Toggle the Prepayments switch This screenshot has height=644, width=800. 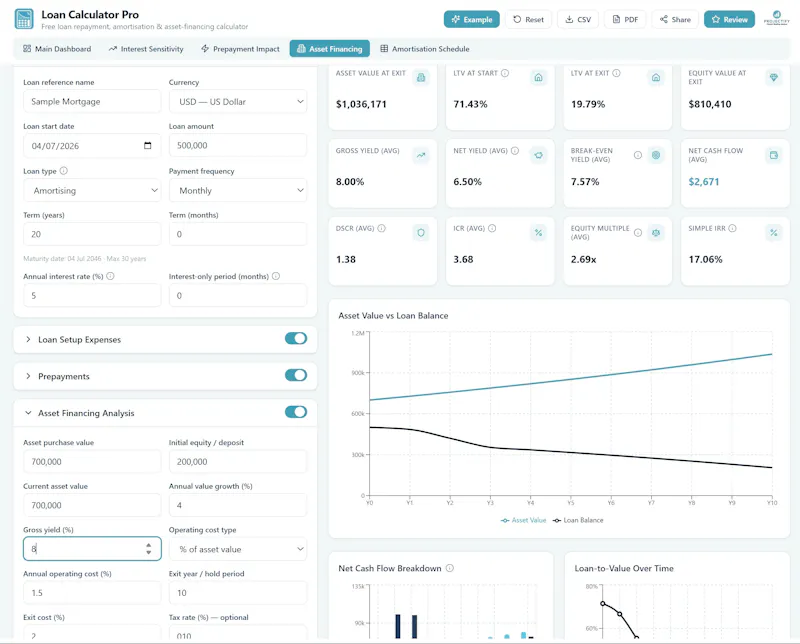click(x=296, y=375)
